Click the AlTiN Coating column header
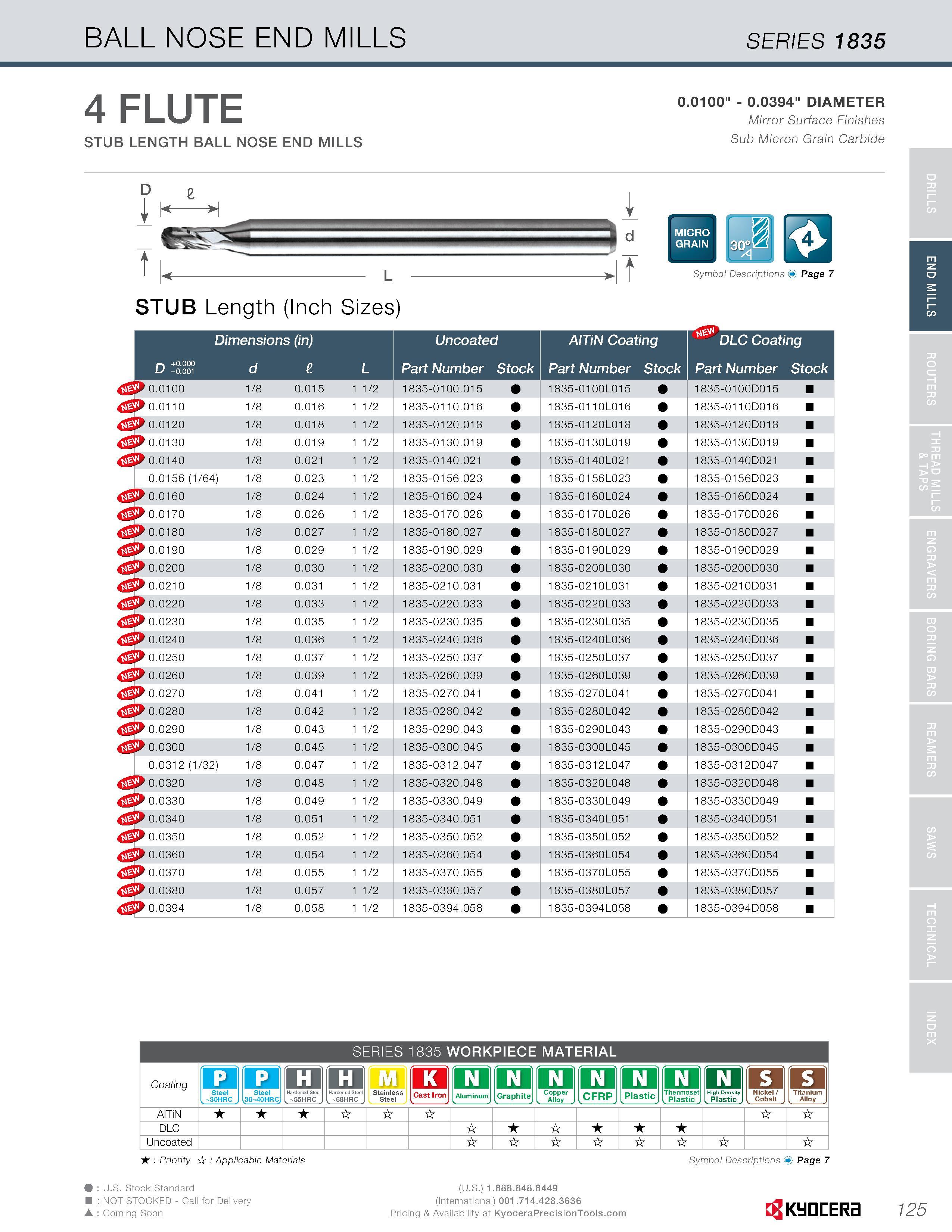This screenshot has height=1232, width=952. (613, 340)
